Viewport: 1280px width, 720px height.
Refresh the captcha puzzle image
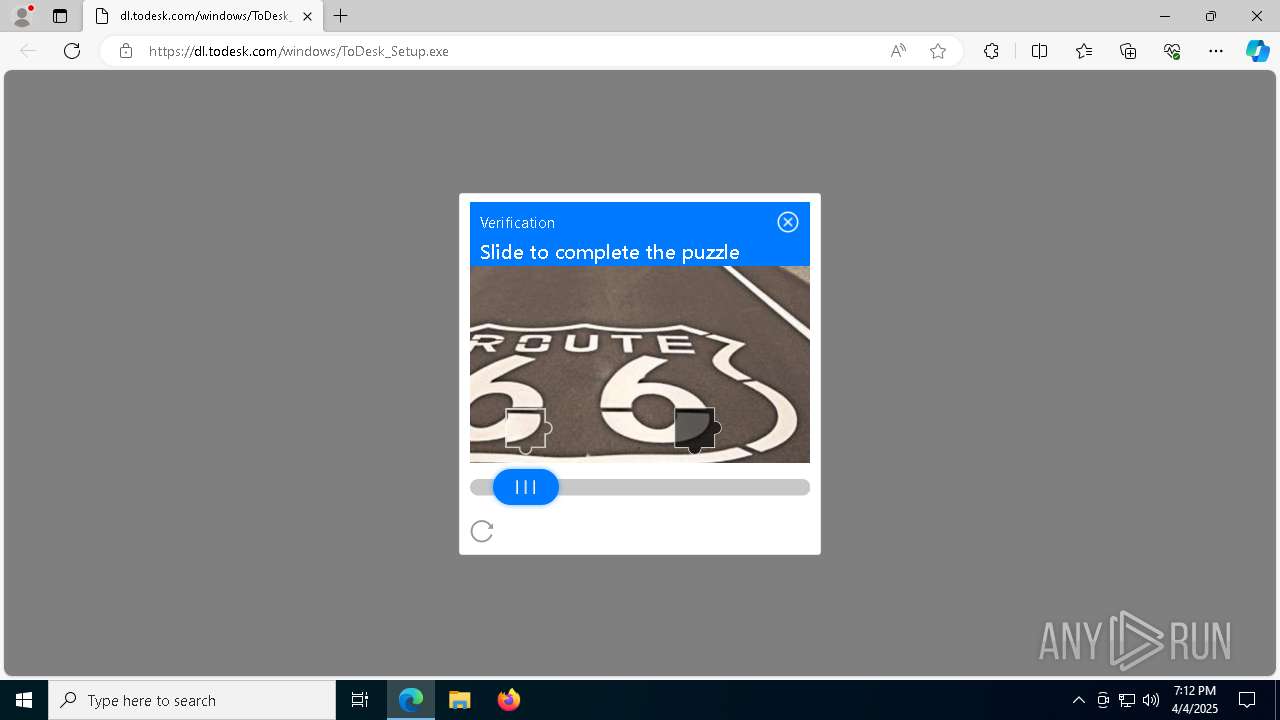click(482, 531)
